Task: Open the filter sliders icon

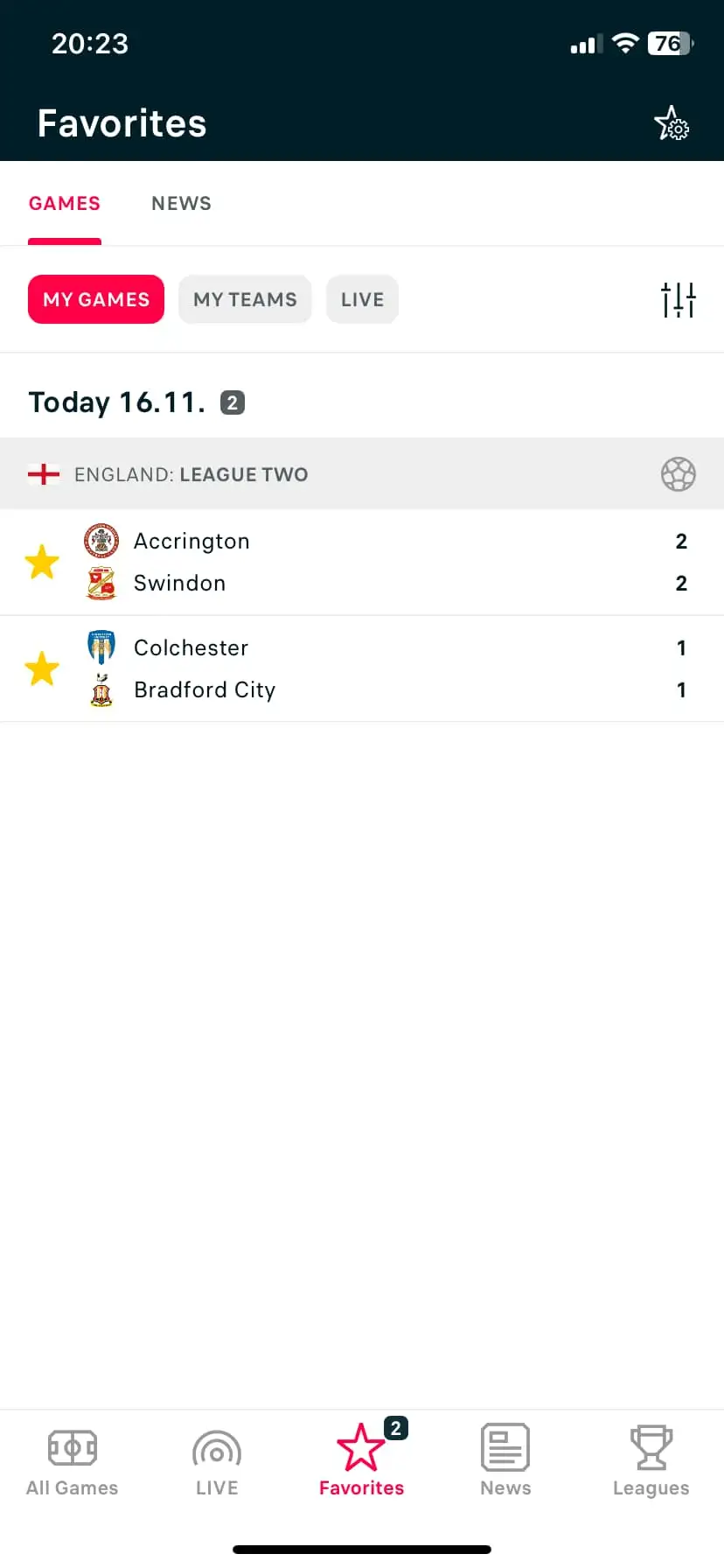Action: tap(679, 299)
